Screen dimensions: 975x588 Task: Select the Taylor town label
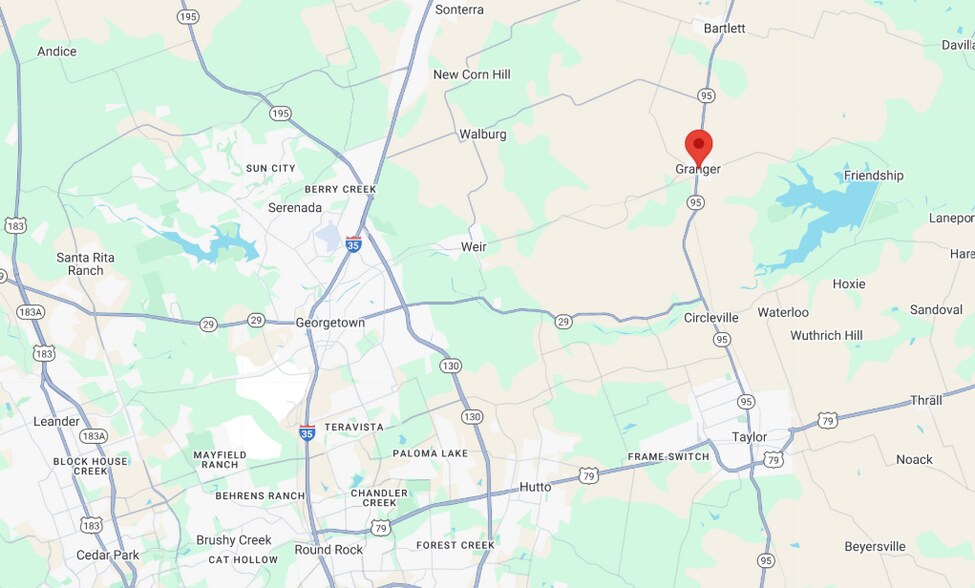(x=749, y=437)
